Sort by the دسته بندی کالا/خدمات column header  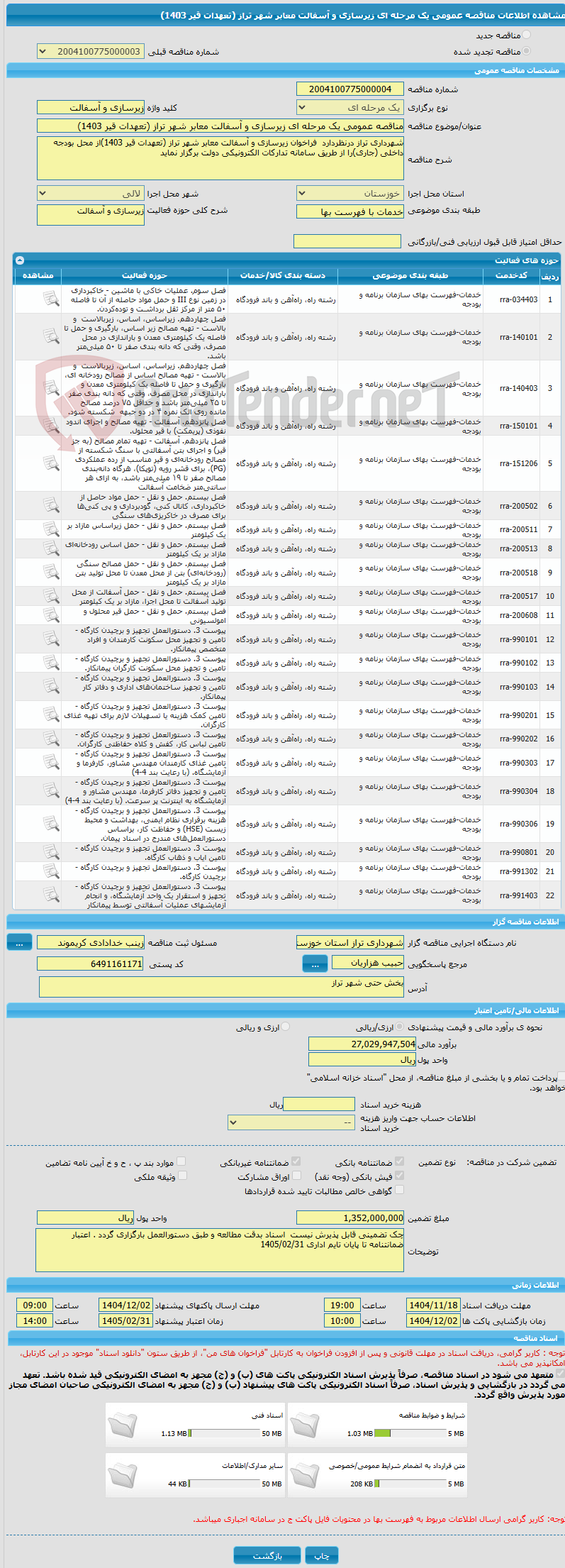click(283, 275)
